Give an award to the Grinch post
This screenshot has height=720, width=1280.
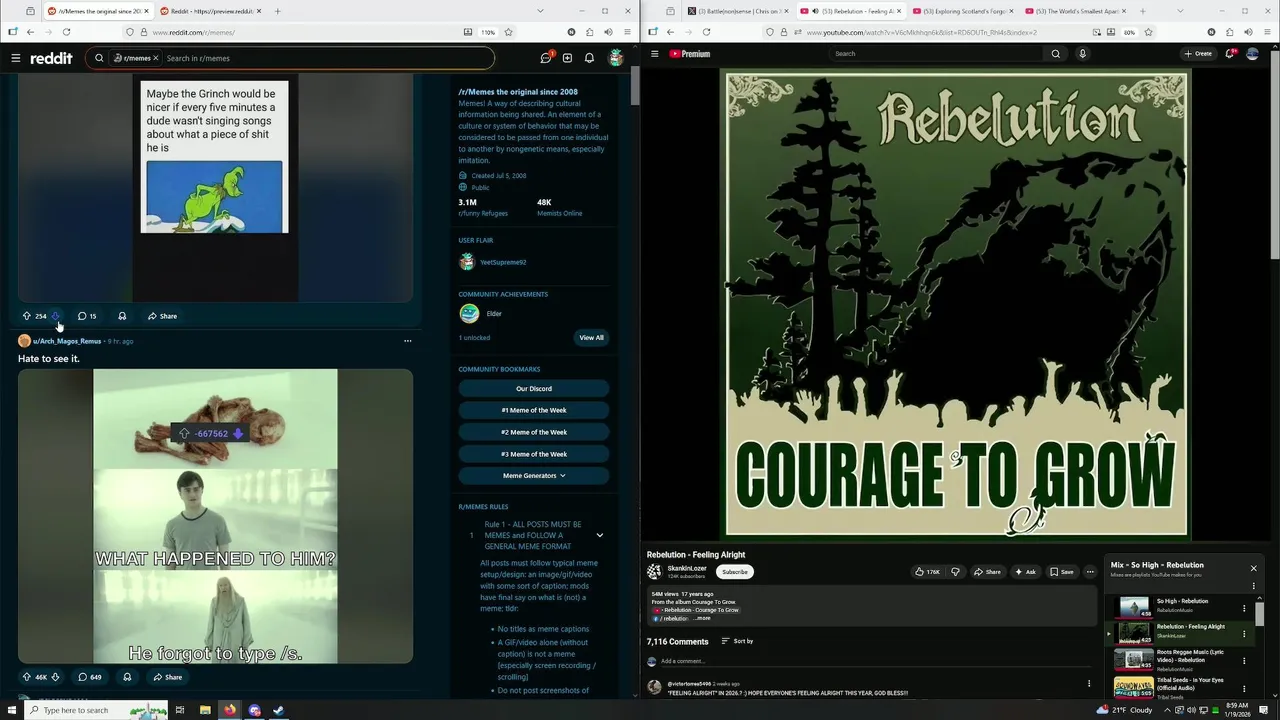(x=122, y=316)
